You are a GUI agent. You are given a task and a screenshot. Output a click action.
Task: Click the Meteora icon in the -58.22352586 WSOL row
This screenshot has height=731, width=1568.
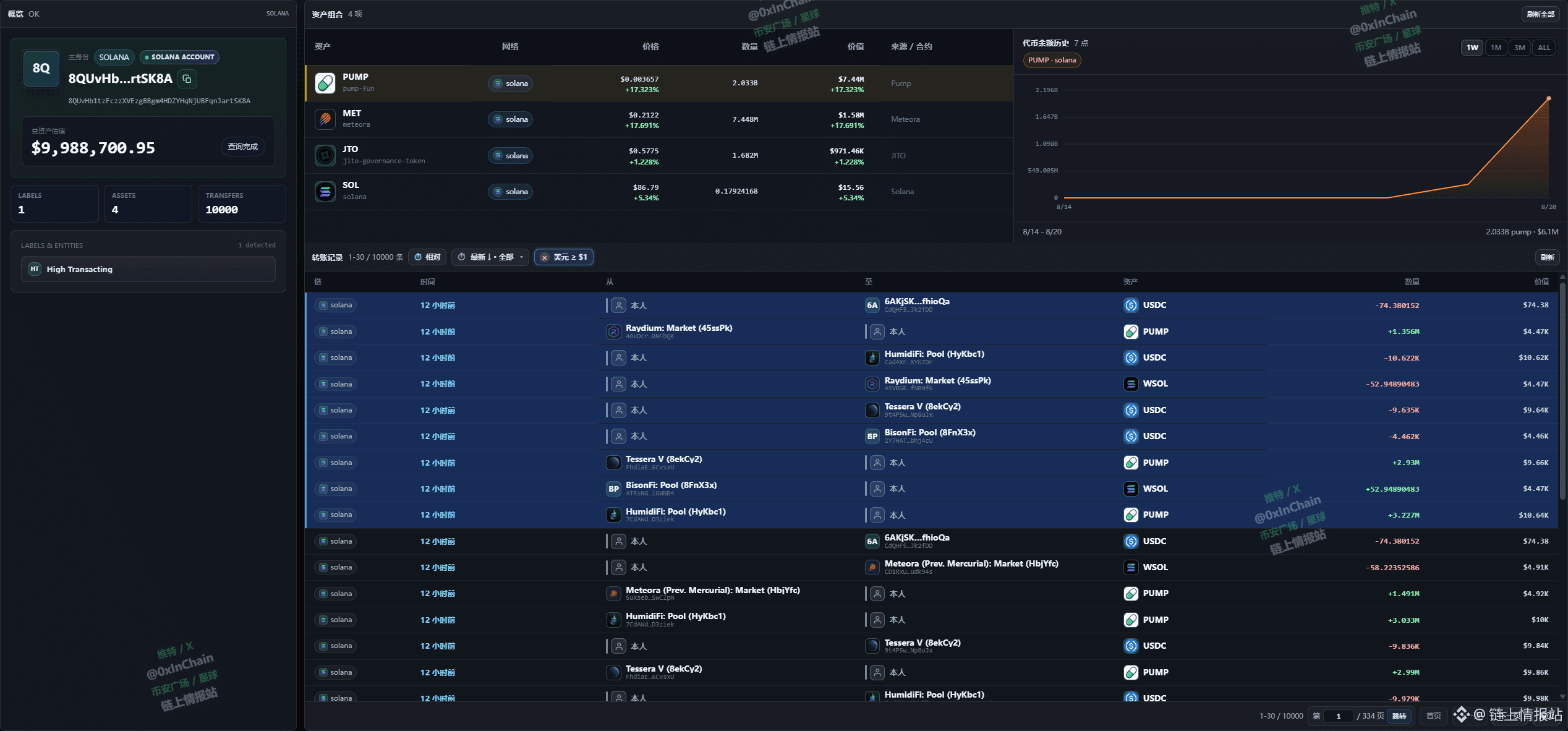[872, 567]
